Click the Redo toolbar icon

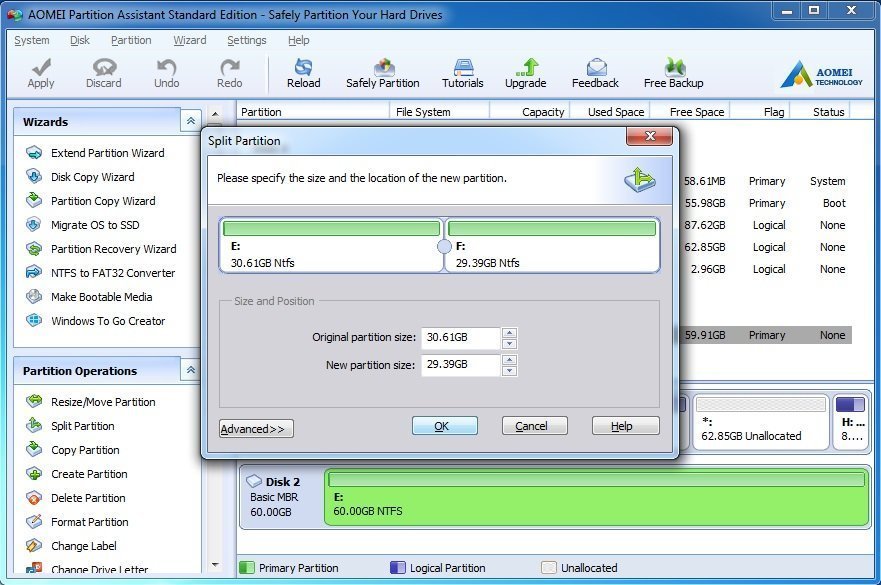(x=229, y=74)
